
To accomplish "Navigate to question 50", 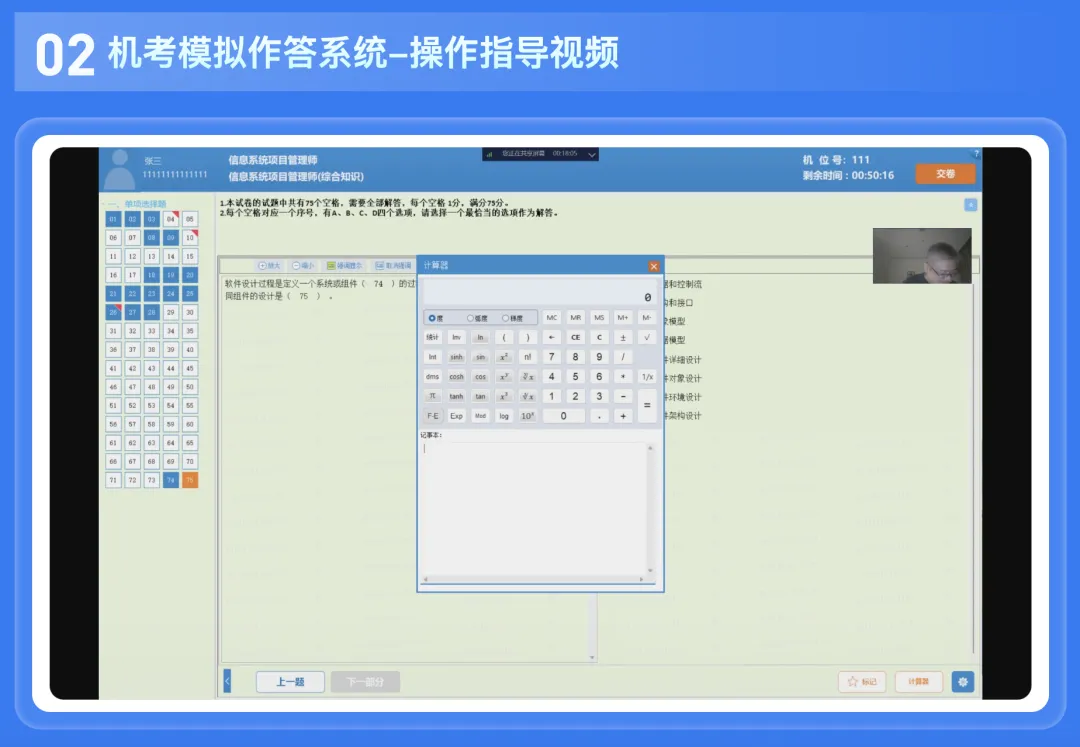I will tap(190, 387).
